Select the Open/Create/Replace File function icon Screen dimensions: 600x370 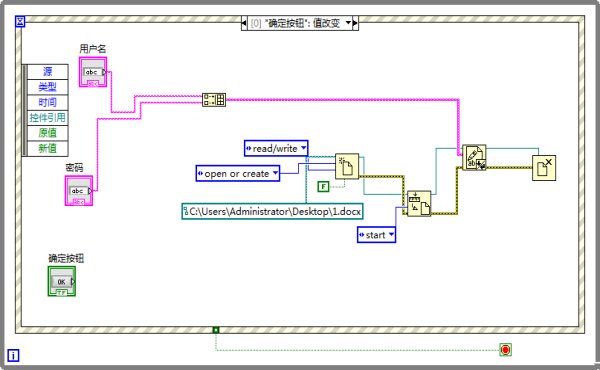click(x=347, y=166)
